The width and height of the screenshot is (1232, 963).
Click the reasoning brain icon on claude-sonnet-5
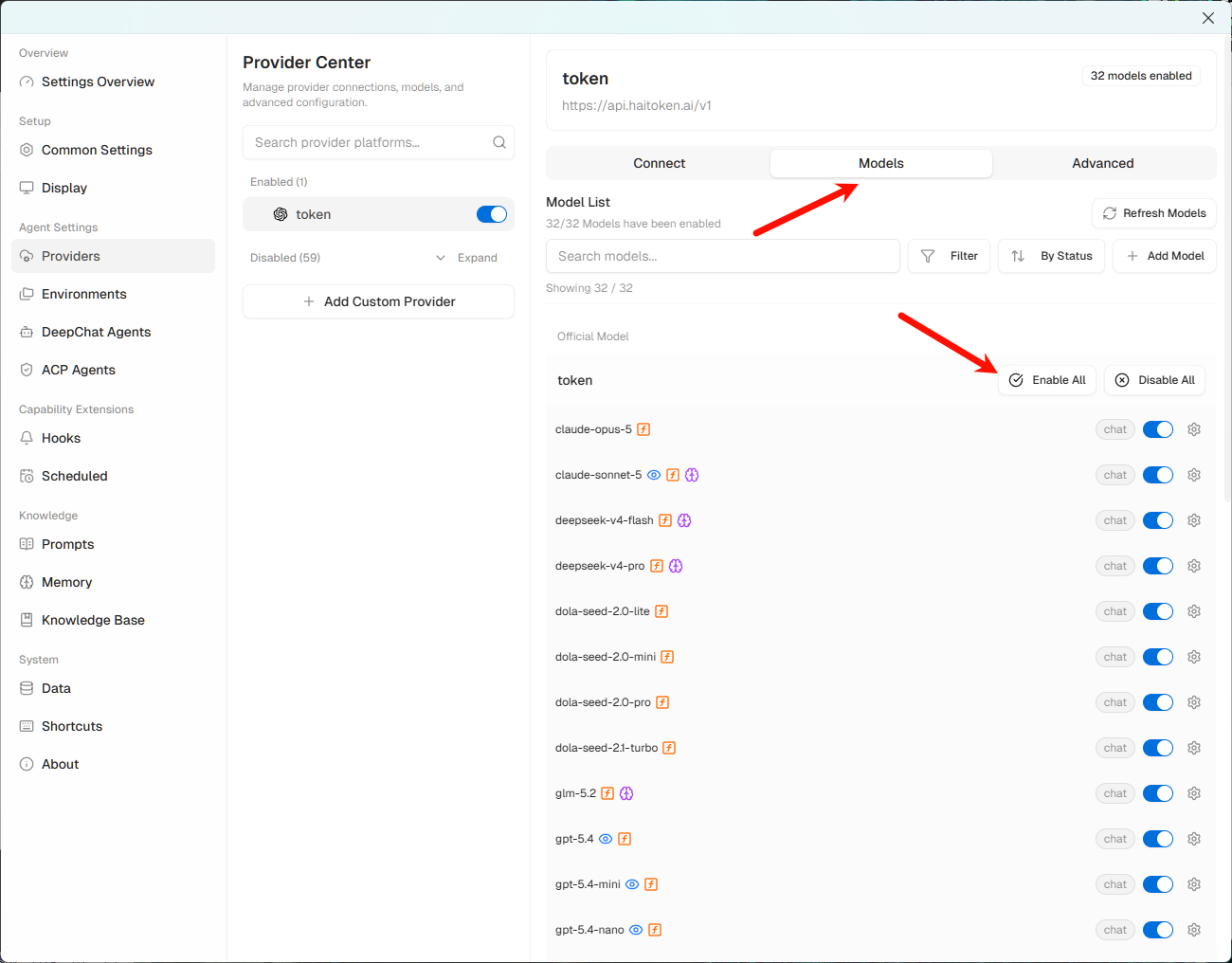(692, 475)
